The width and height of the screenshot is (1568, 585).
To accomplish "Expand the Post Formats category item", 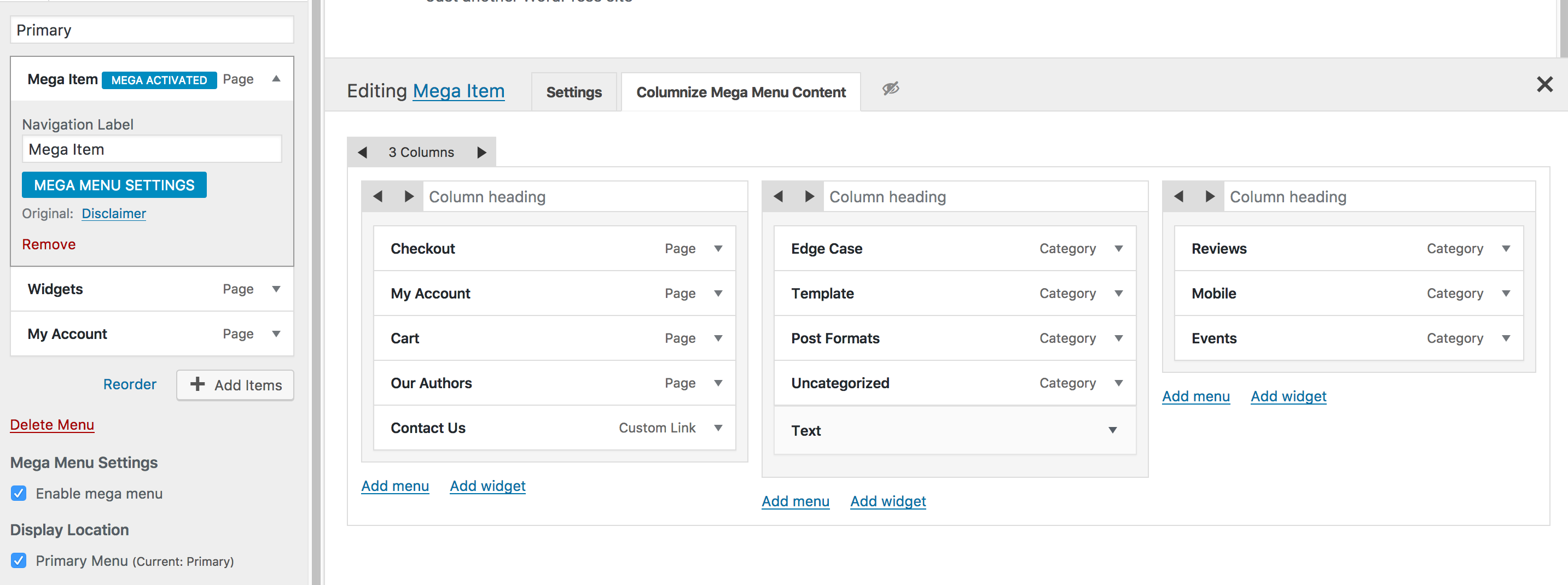I will (1119, 338).
